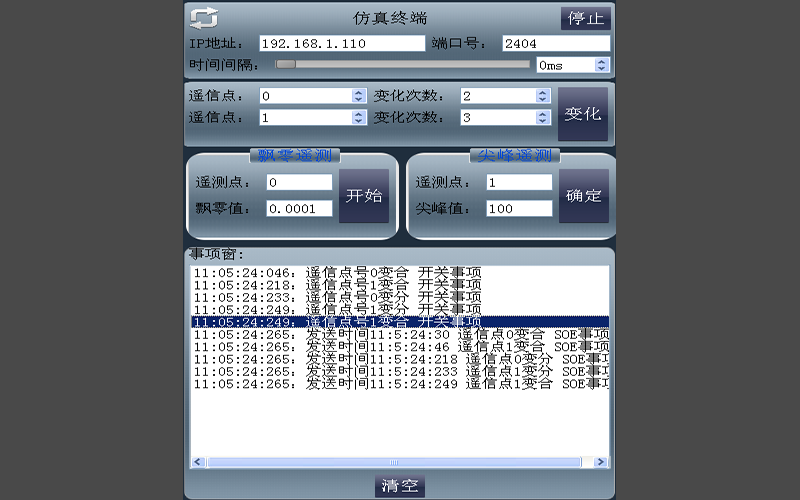Click spinner of 变化次数 field showing 3
800x500 pixels.
click(x=543, y=117)
